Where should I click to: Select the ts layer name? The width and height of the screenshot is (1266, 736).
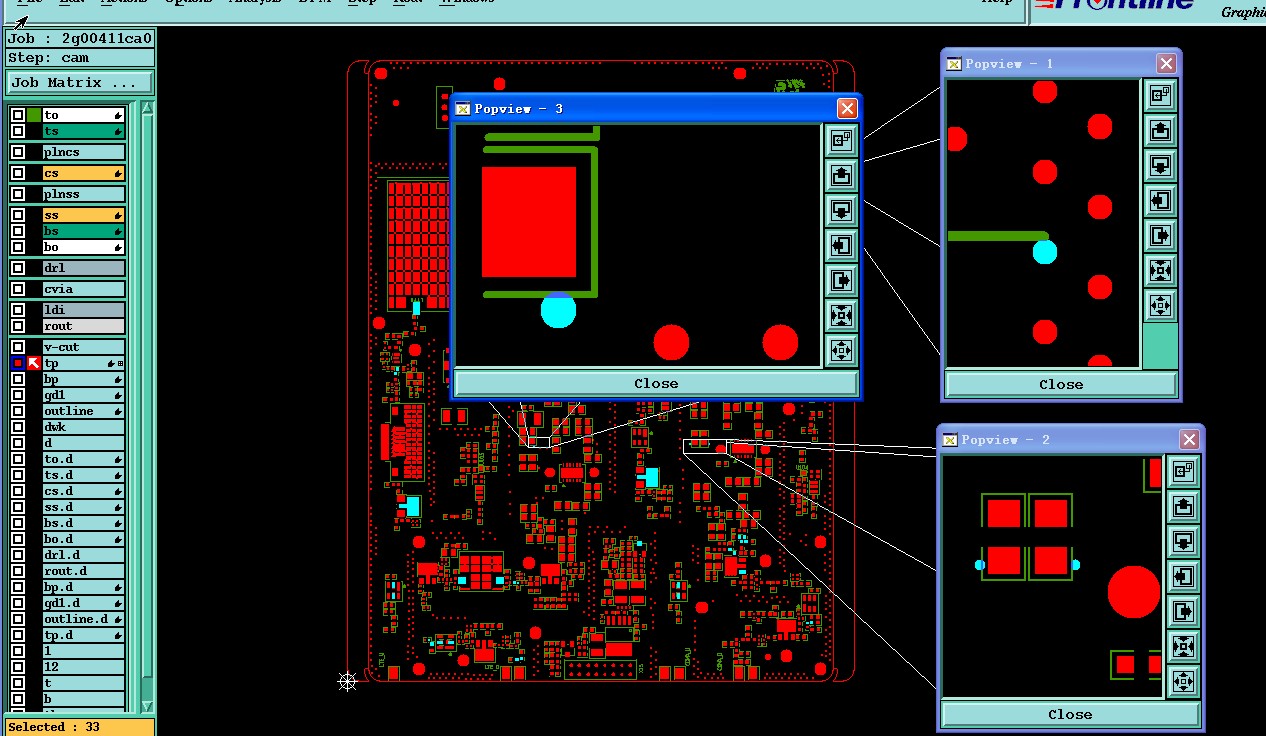(84, 131)
